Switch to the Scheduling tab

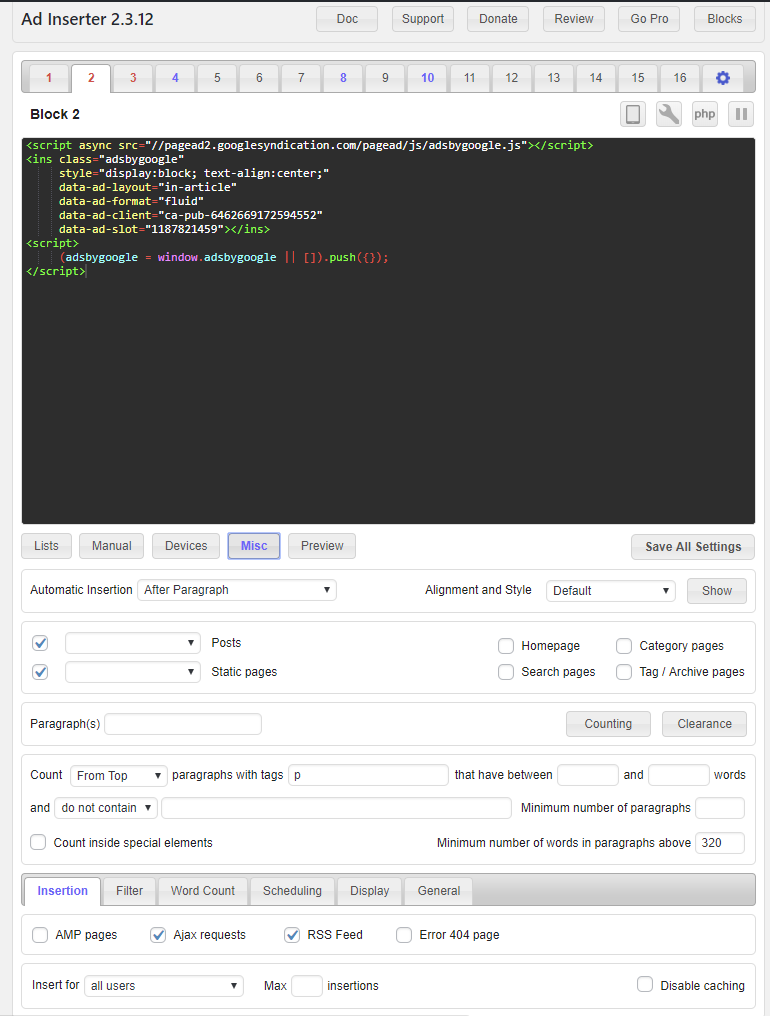292,891
